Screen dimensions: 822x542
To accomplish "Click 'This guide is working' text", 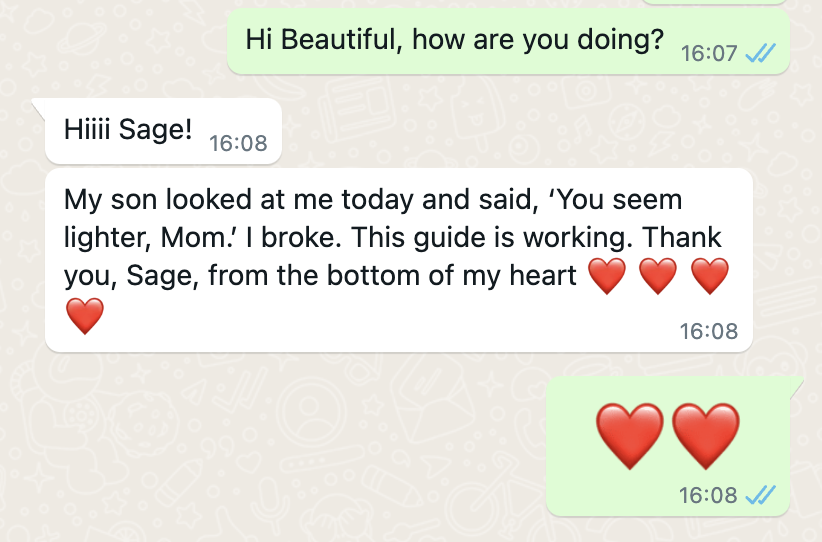I will [x=489, y=237].
